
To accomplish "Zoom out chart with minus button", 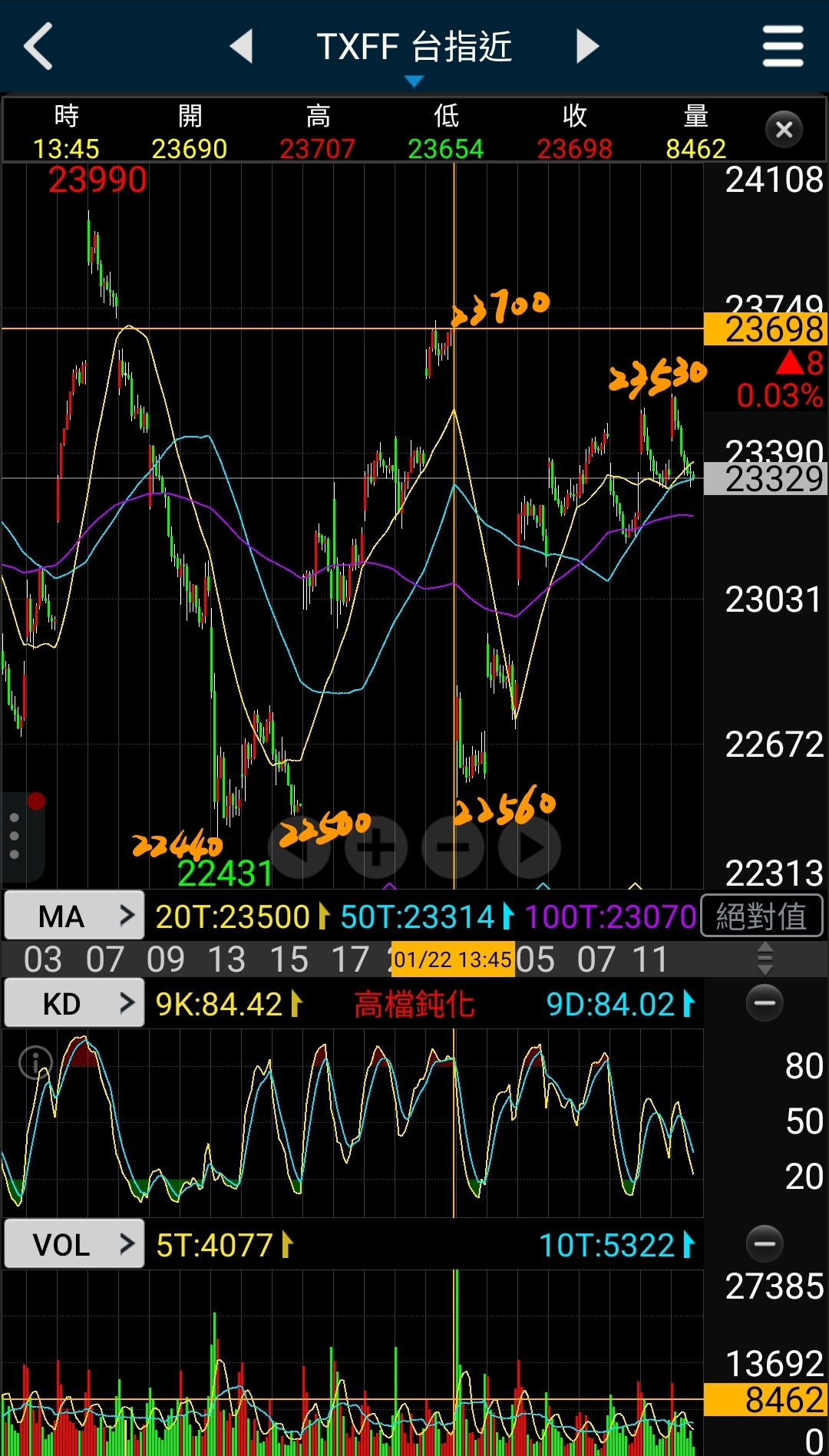I will click(x=453, y=847).
